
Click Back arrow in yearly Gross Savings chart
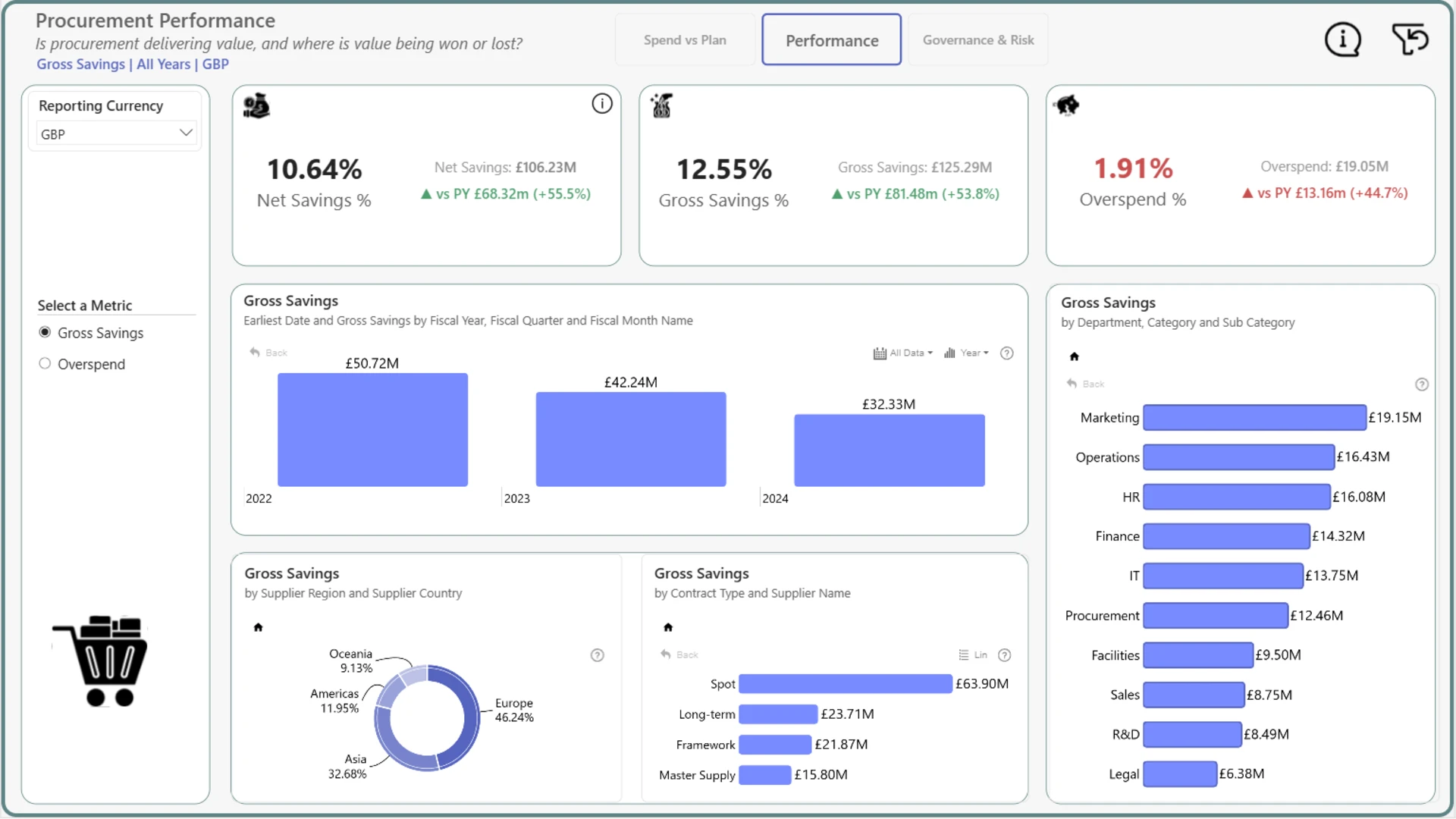tap(268, 353)
